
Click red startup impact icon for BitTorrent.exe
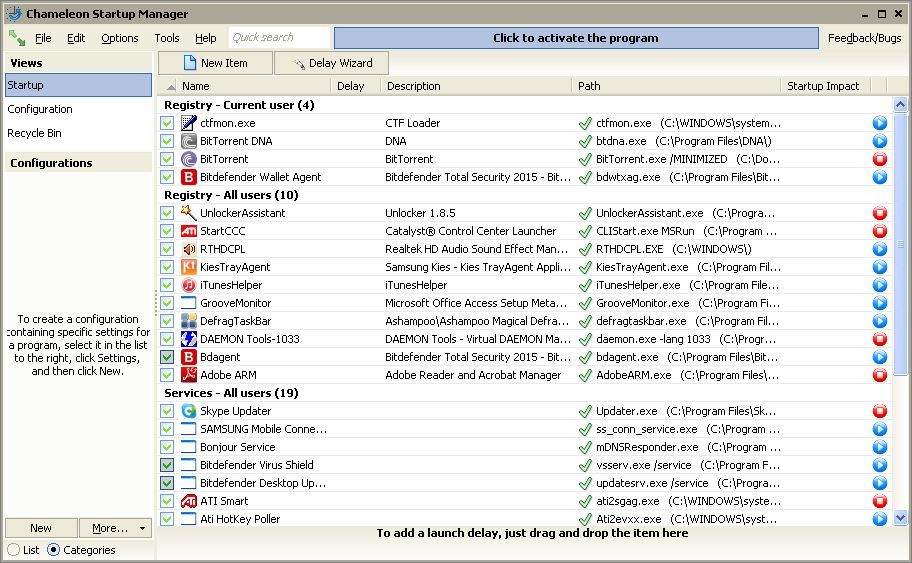point(879,159)
